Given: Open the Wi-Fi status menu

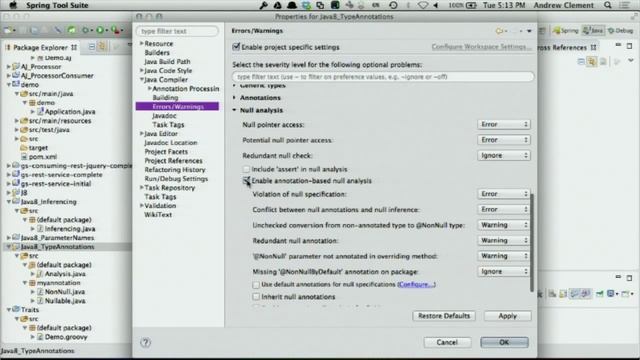Looking at the screenshot, I should tap(423, 5).
